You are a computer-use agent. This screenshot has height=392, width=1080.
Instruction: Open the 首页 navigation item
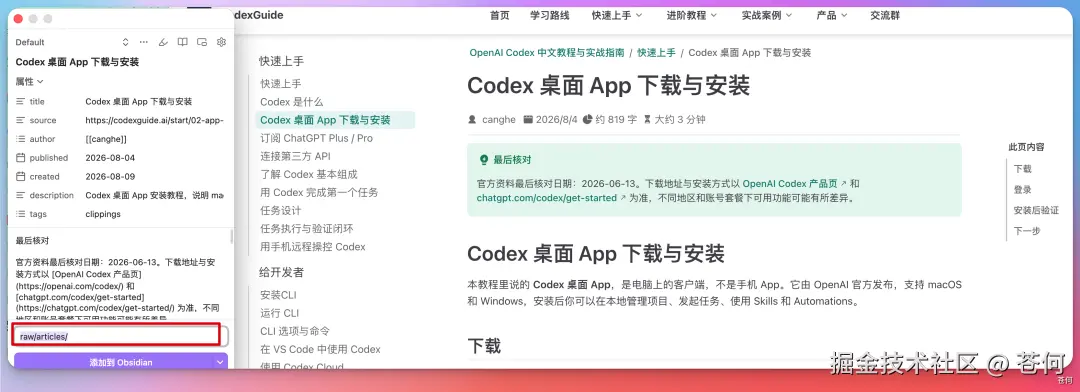tap(499, 16)
